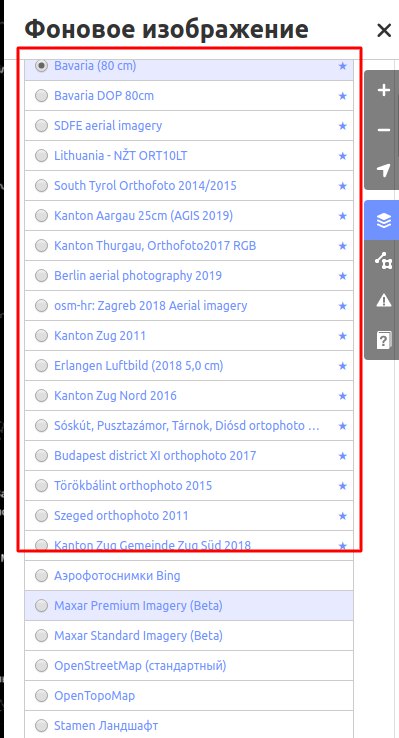Select the Lithuania - NŽT ORT10LT radio button
This screenshot has height=738, width=399.
coord(41,156)
